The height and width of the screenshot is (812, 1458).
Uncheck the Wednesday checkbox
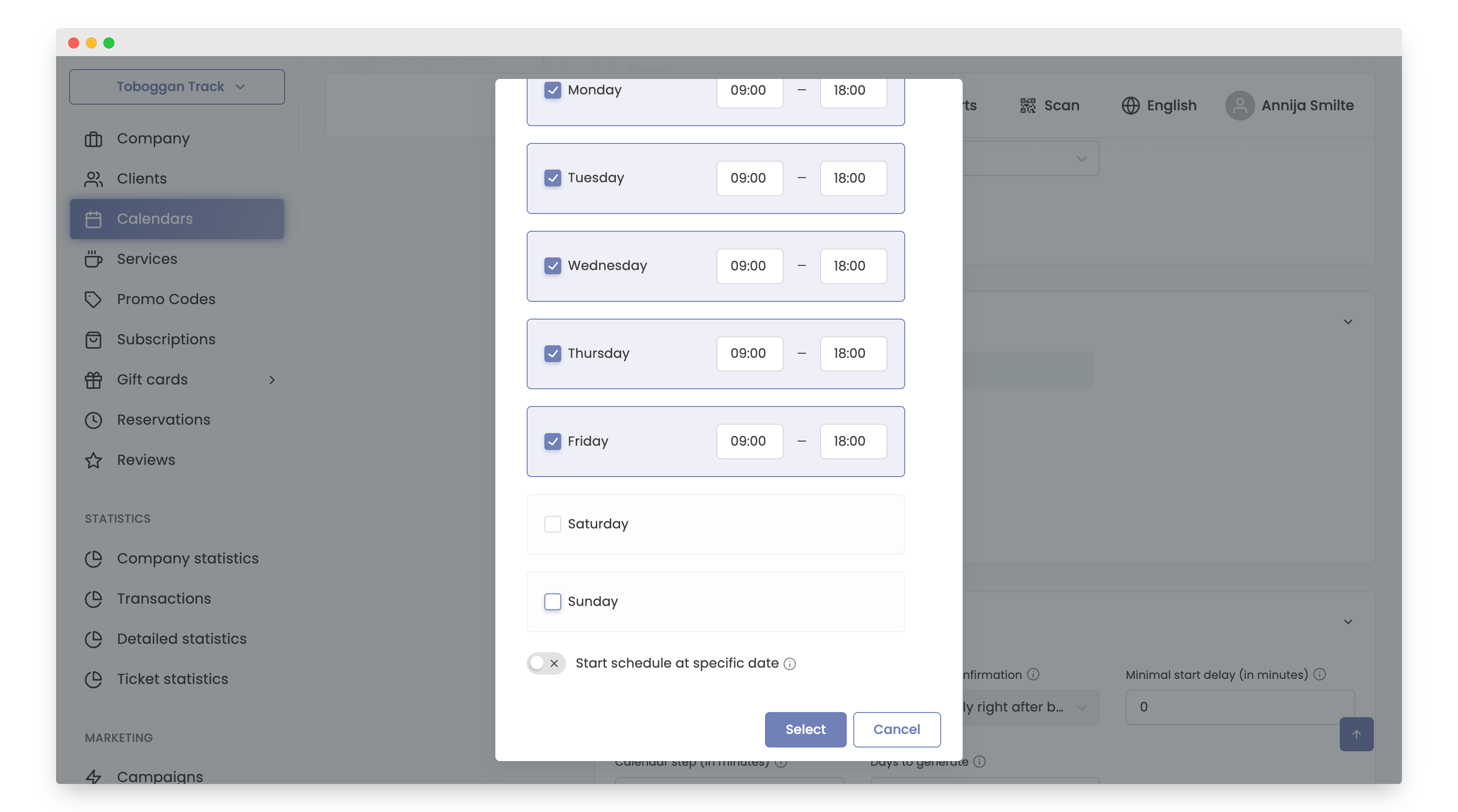pos(552,265)
